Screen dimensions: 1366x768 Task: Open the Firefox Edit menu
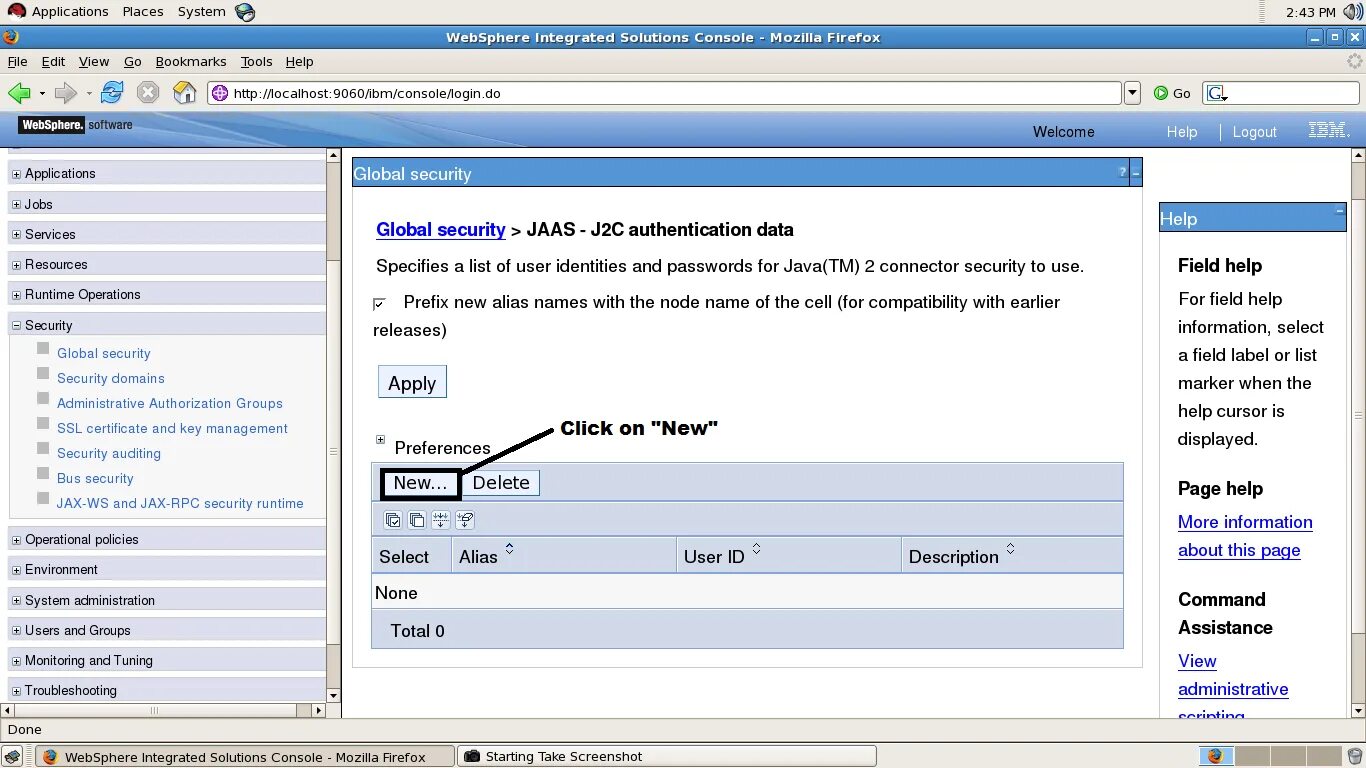(x=53, y=61)
